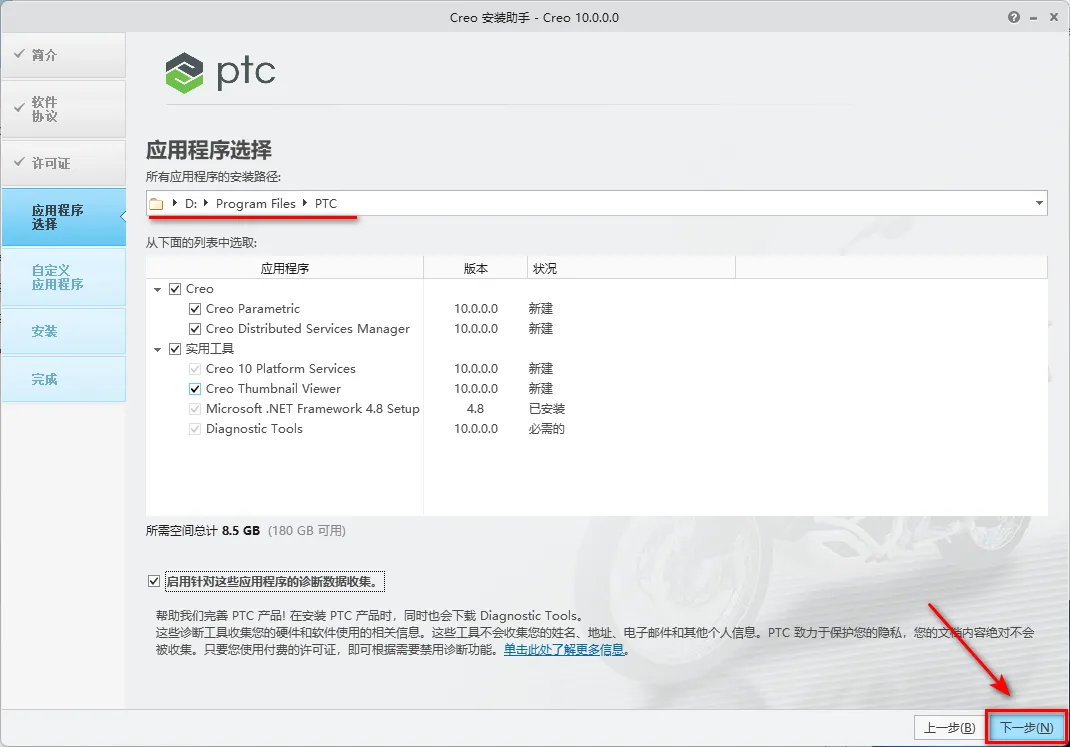Go to the 软件协议 step

63,109
